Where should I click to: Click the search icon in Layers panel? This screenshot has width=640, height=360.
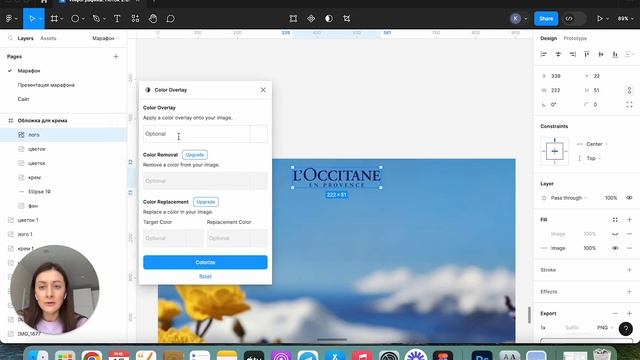pos(10,38)
